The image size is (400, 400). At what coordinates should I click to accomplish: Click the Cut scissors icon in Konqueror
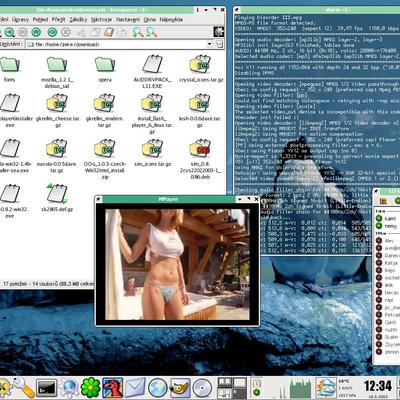click(x=82, y=32)
